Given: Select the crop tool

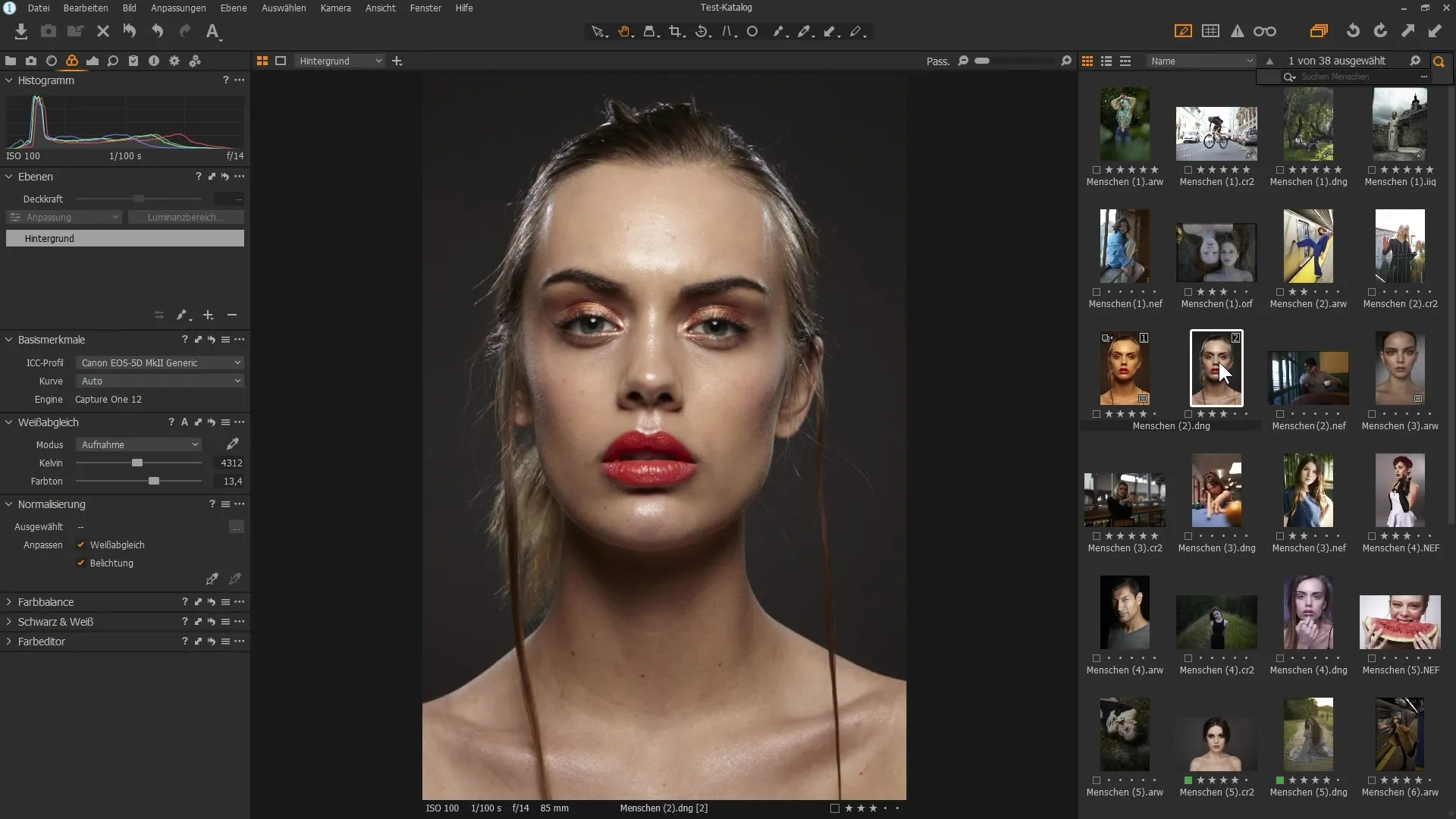Looking at the screenshot, I should point(676,32).
